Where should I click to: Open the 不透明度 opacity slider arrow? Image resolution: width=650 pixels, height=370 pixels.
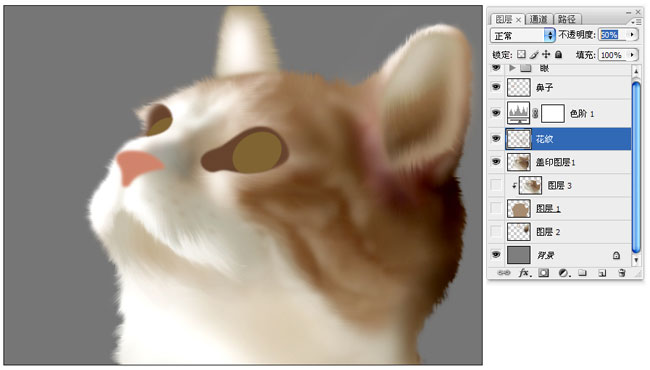(632, 35)
